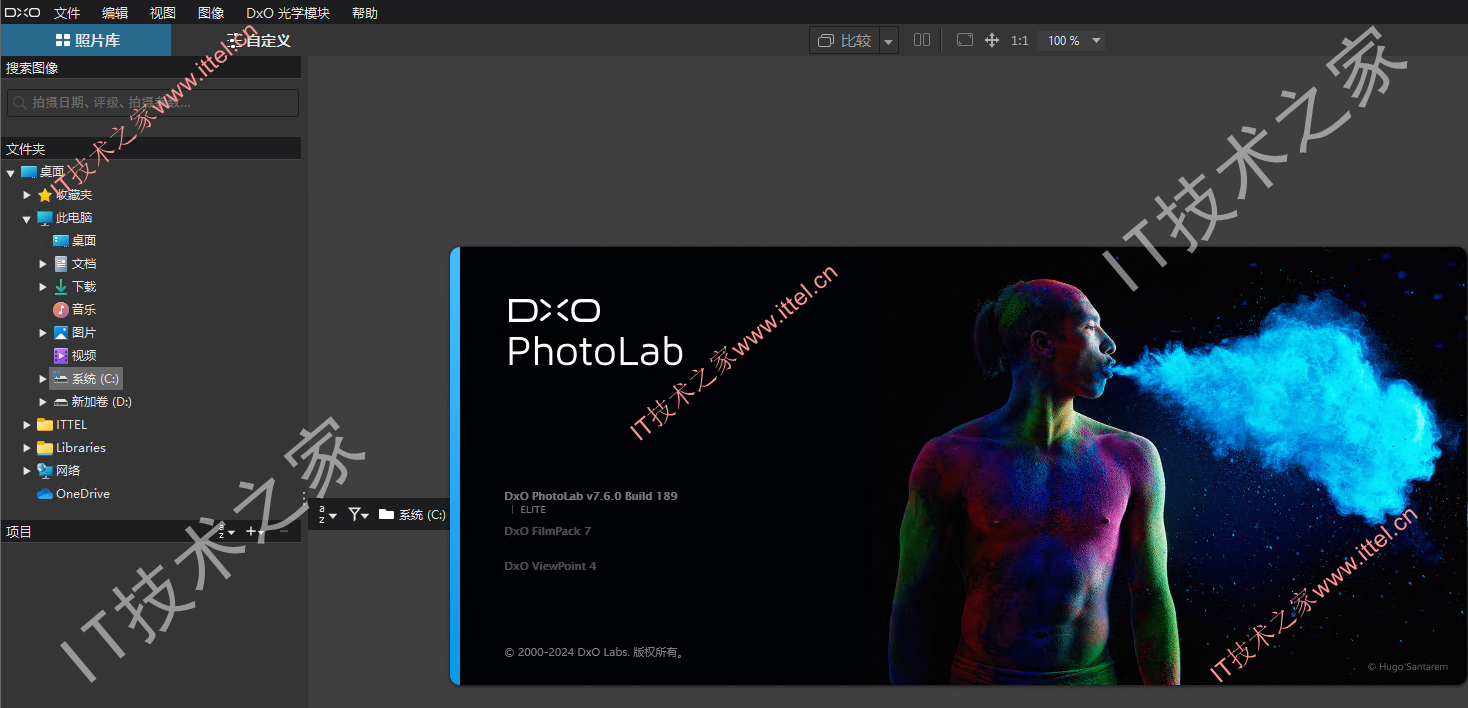Screen dimensions: 1468x708
Task: Click the 系统 (C:) folder path in browser bar
Action: pyautogui.click(x=412, y=515)
